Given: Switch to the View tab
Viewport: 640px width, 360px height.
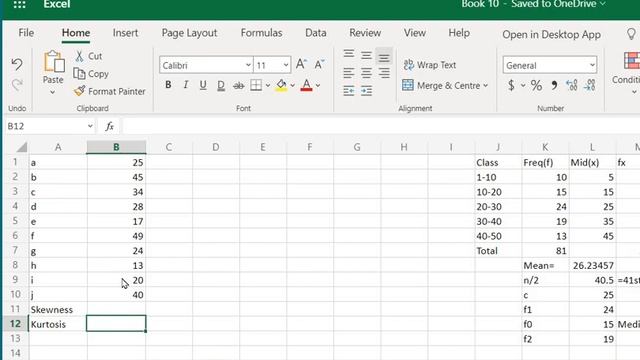Looking at the screenshot, I should point(415,33).
